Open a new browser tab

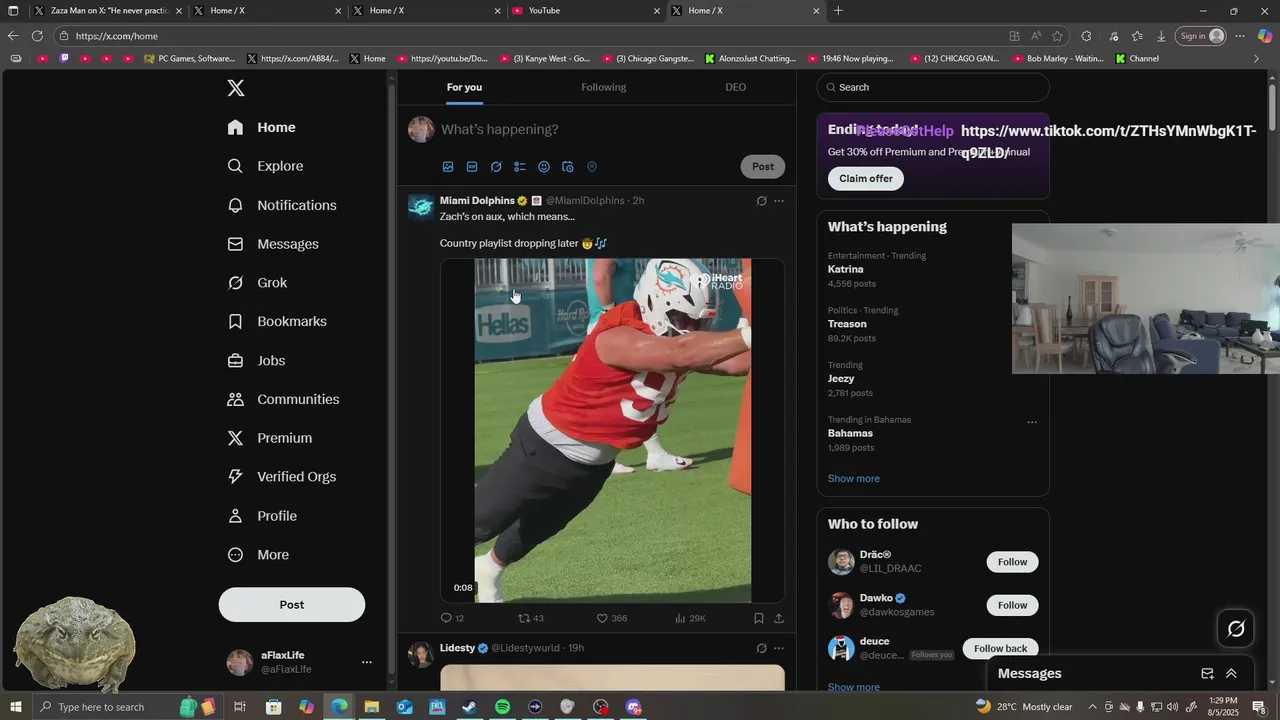coord(838,11)
